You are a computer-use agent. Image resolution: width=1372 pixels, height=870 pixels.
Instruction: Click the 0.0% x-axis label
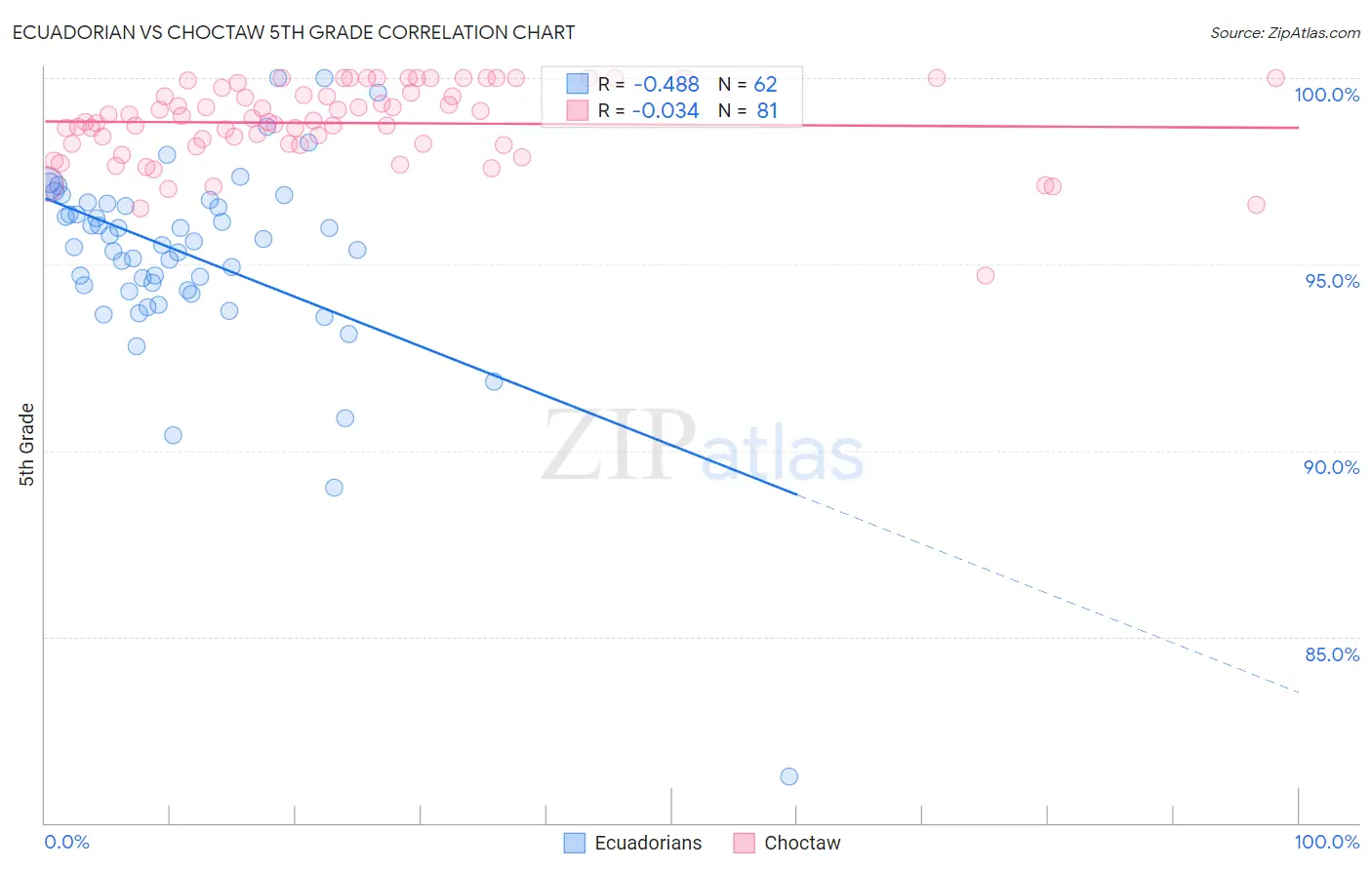point(67,842)
